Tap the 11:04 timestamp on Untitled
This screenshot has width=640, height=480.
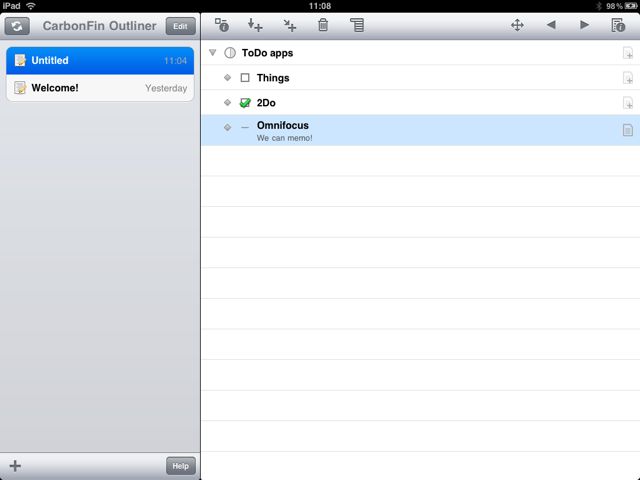pos(176,61)
